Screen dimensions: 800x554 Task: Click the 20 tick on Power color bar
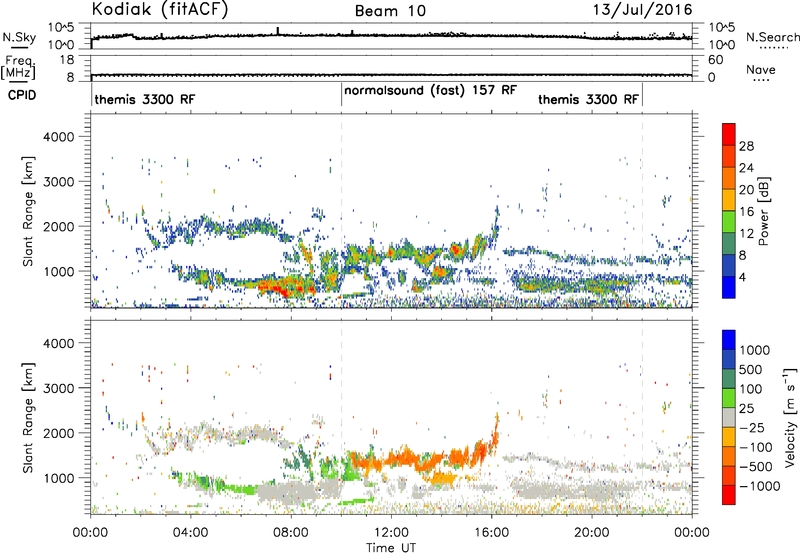pyautogui.click(x=746, y=190)
